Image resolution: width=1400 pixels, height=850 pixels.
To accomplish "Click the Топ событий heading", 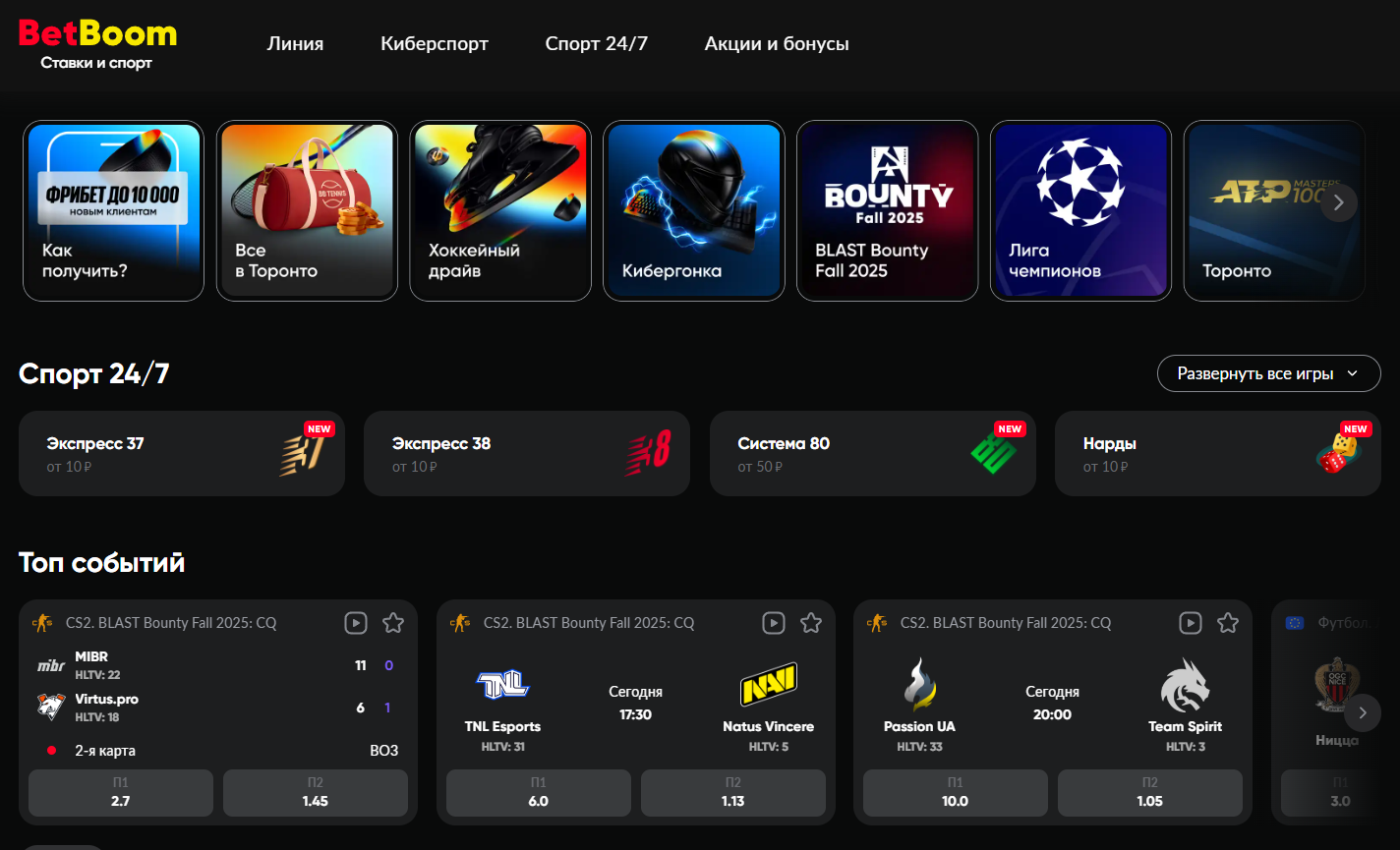I will coord(101,562).
